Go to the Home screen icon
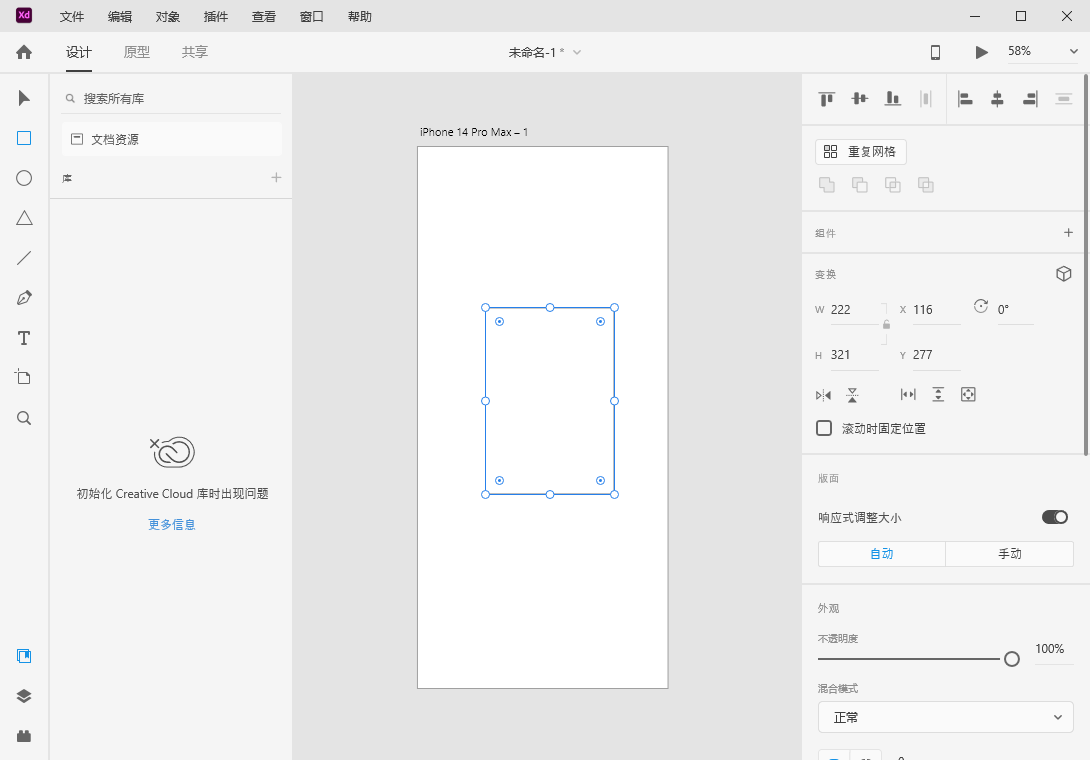 pyautogui.click(x=24, y=52)
